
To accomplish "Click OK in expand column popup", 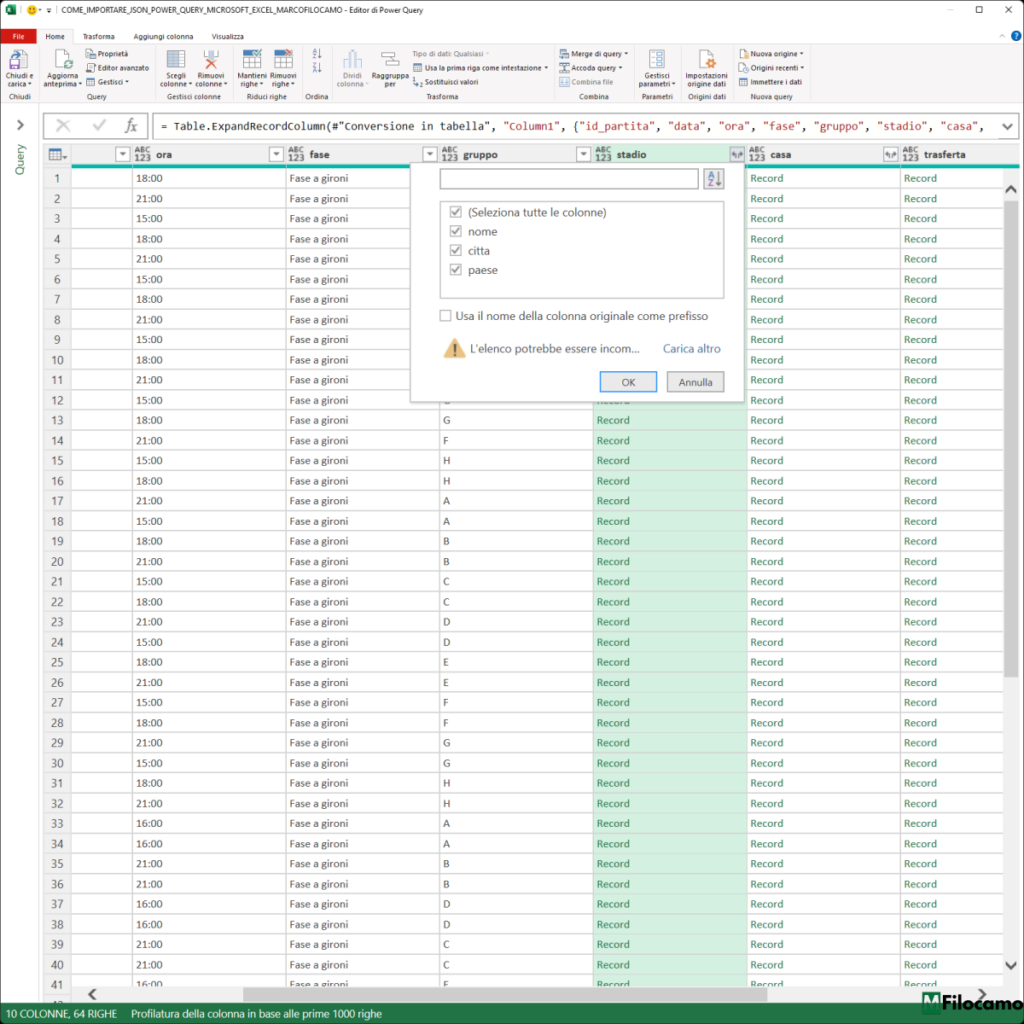I will tap(628, 382).
